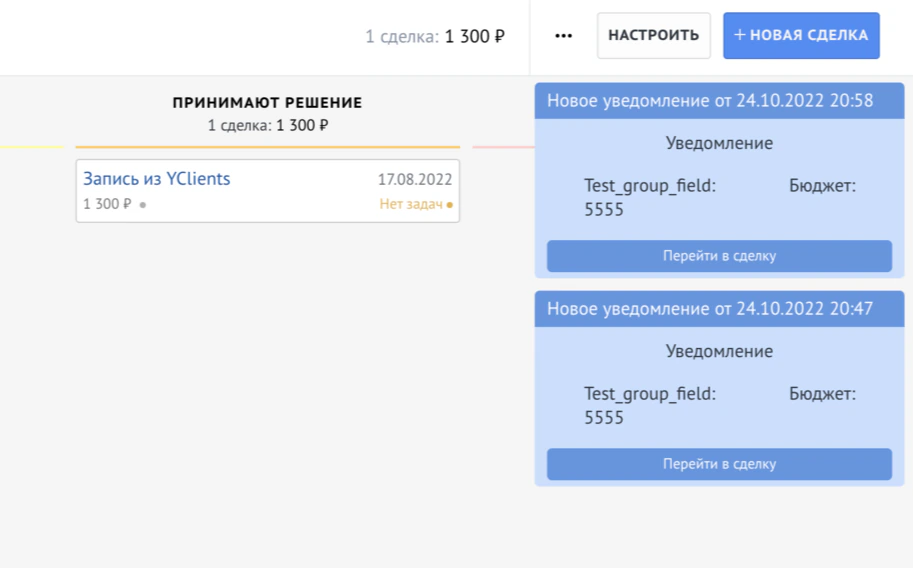Click Уведомление title in 20:47 notification
The image size is (913, 568).
[x=719, y=351]
